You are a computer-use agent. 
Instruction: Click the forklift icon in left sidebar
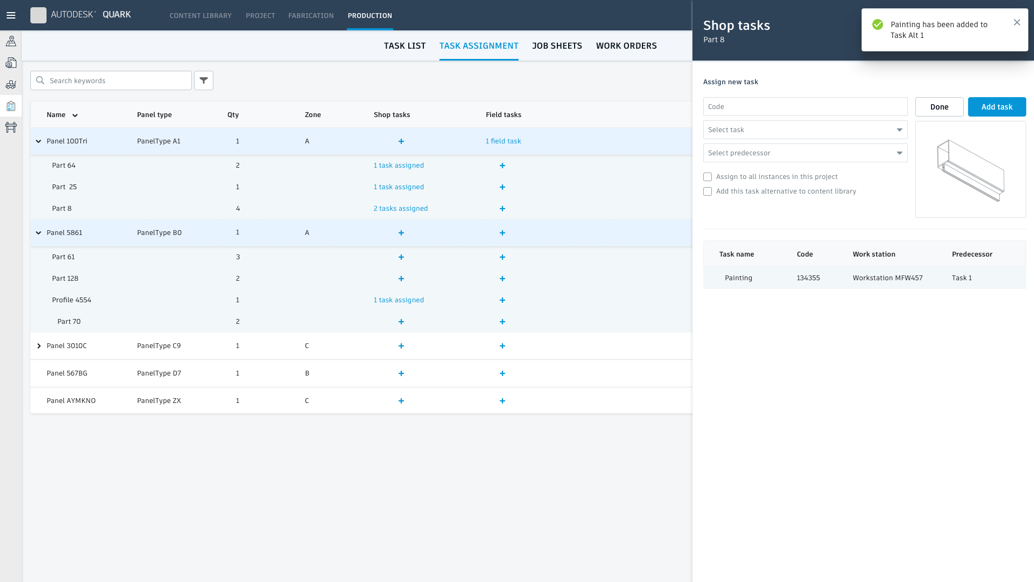[11, 84]
